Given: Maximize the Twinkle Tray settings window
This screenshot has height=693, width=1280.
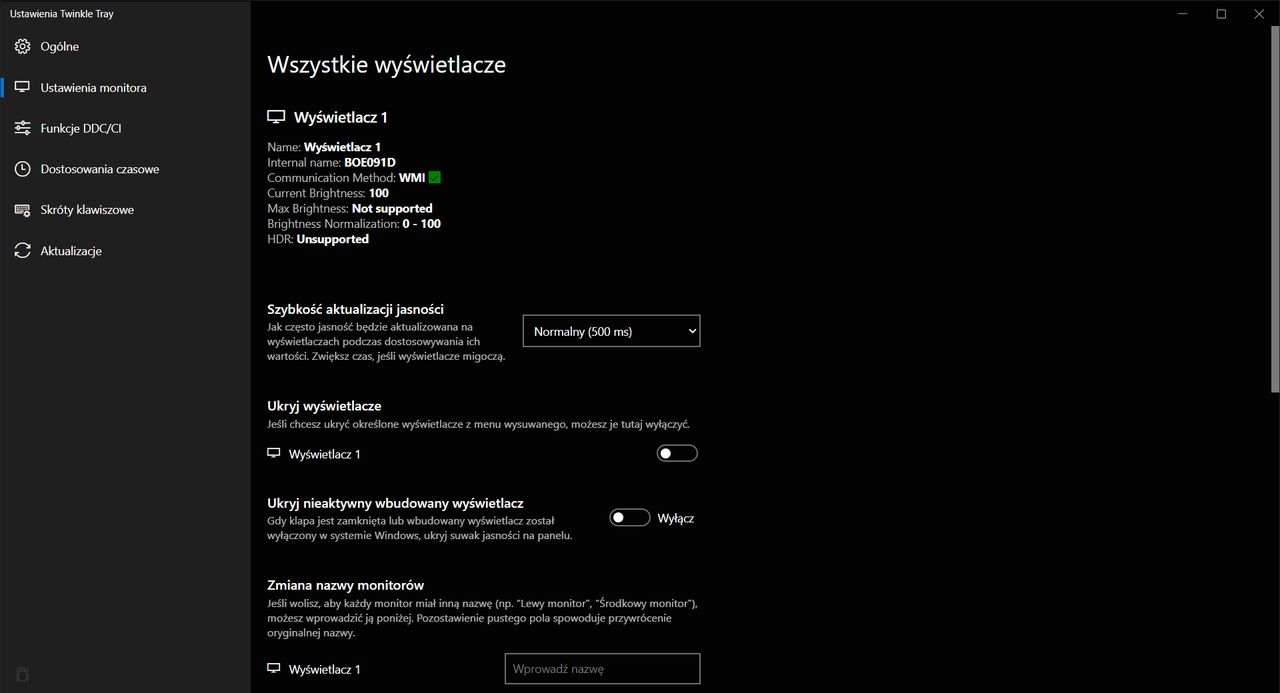Looking at the screenshot, I should point(1221,14).
